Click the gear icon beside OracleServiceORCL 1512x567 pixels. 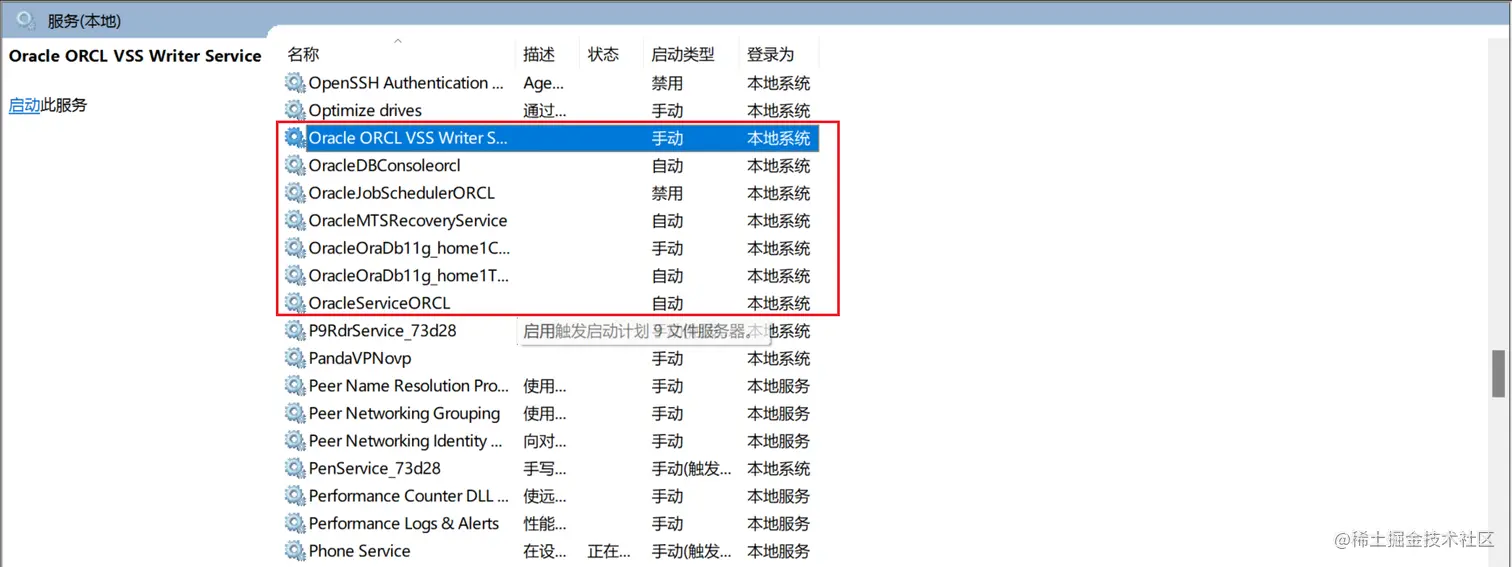coord(295,303)
